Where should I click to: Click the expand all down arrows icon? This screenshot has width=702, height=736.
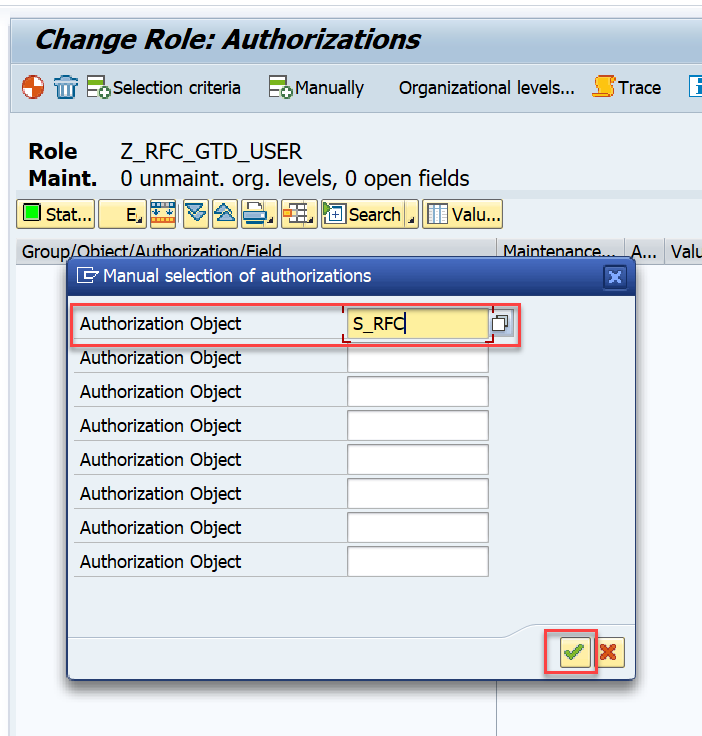196,214
